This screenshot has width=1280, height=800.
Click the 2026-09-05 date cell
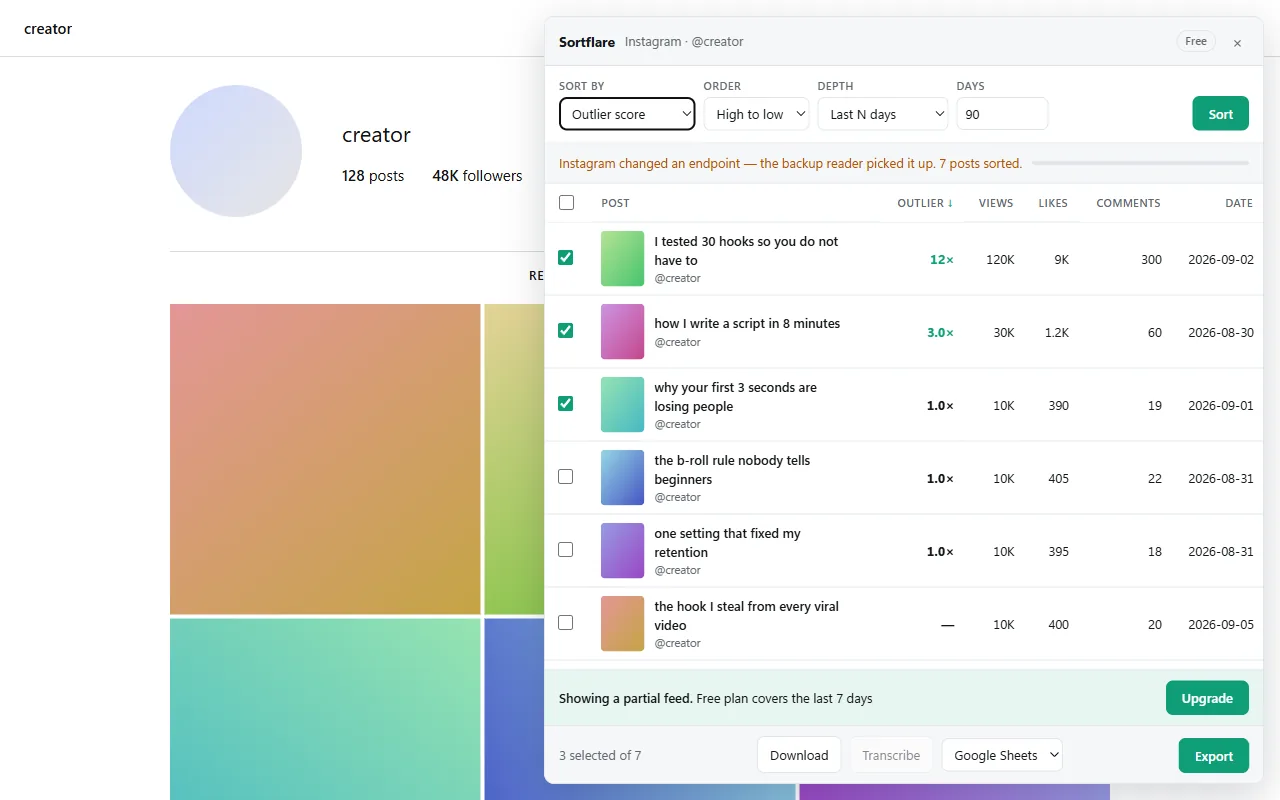[x=1221, y=625]
